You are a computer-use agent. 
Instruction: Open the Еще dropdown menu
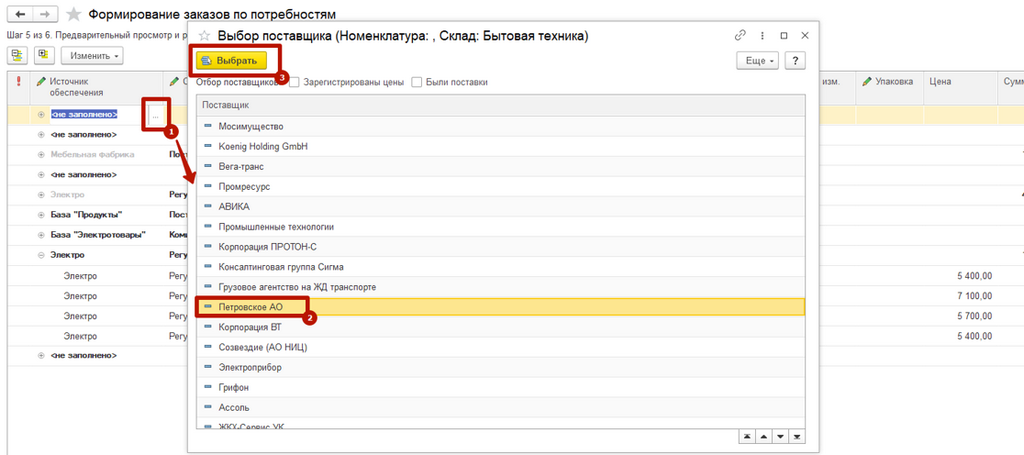pos(758,61)
